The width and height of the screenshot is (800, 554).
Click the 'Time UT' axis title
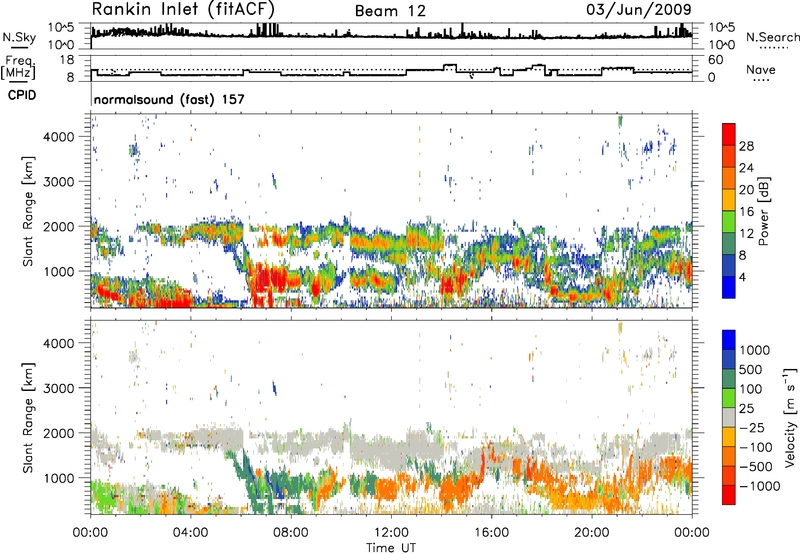(x=391, y=548)
